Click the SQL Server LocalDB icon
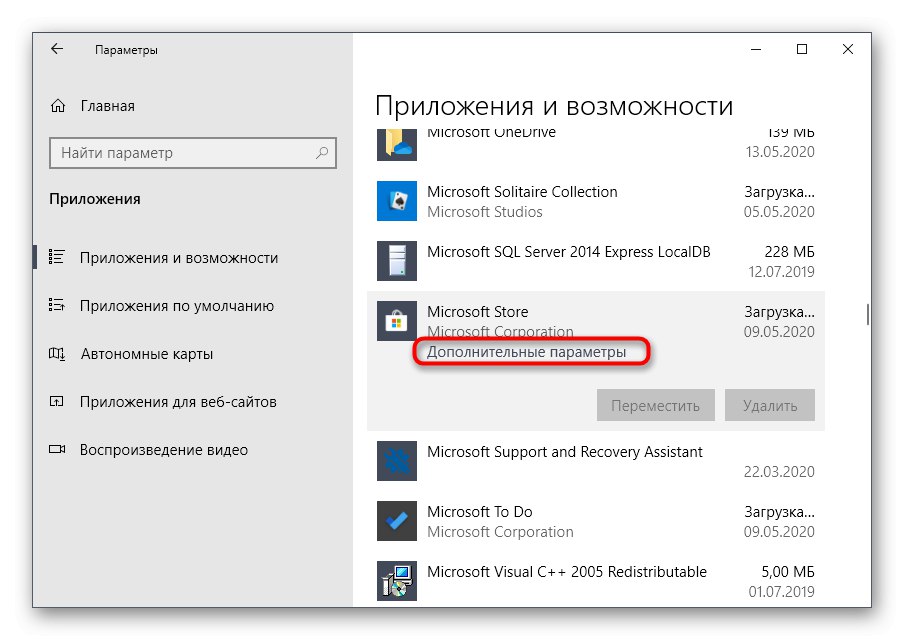The image size is (904, 640). coord(397,261)
